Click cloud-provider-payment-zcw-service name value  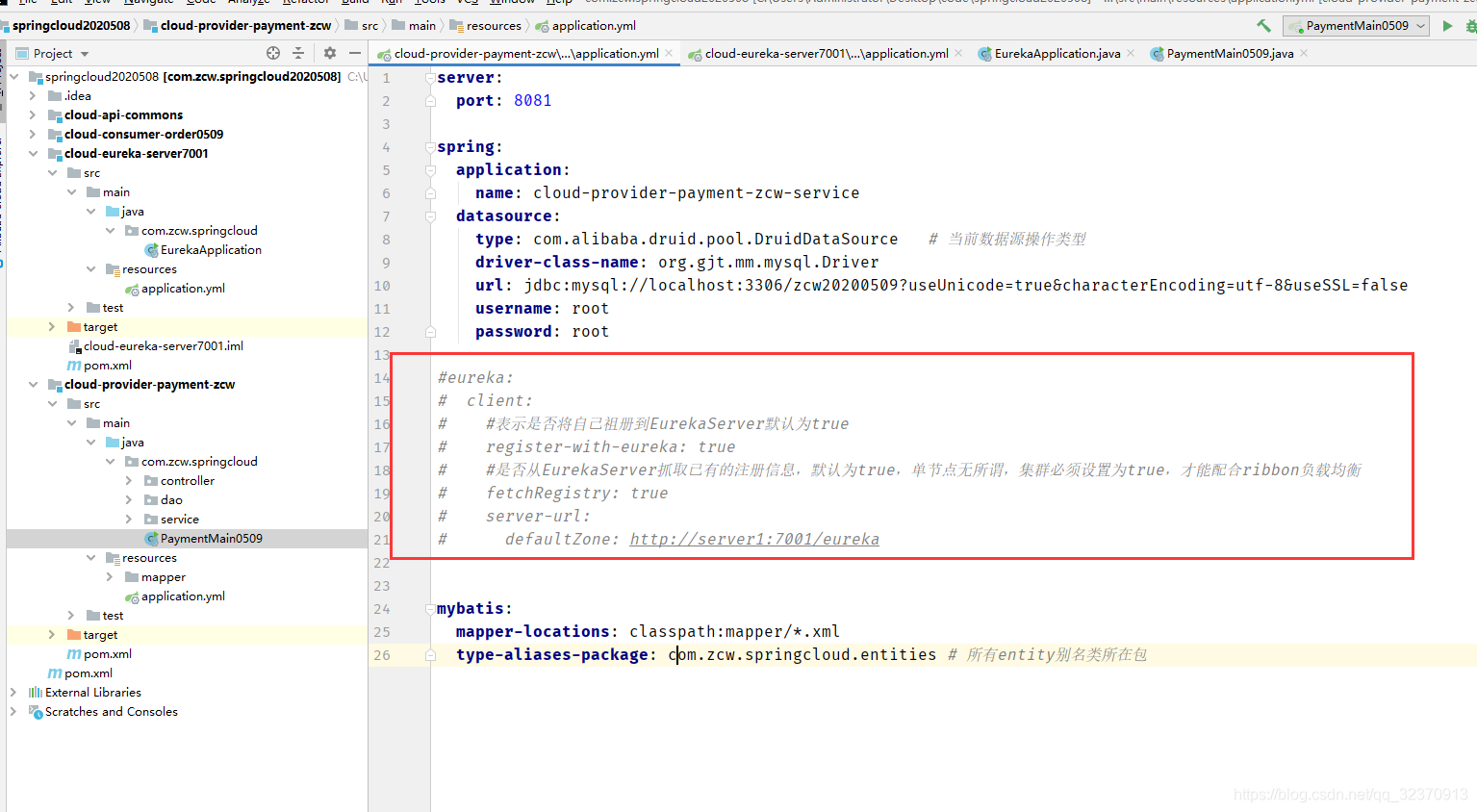click(697, 193)
